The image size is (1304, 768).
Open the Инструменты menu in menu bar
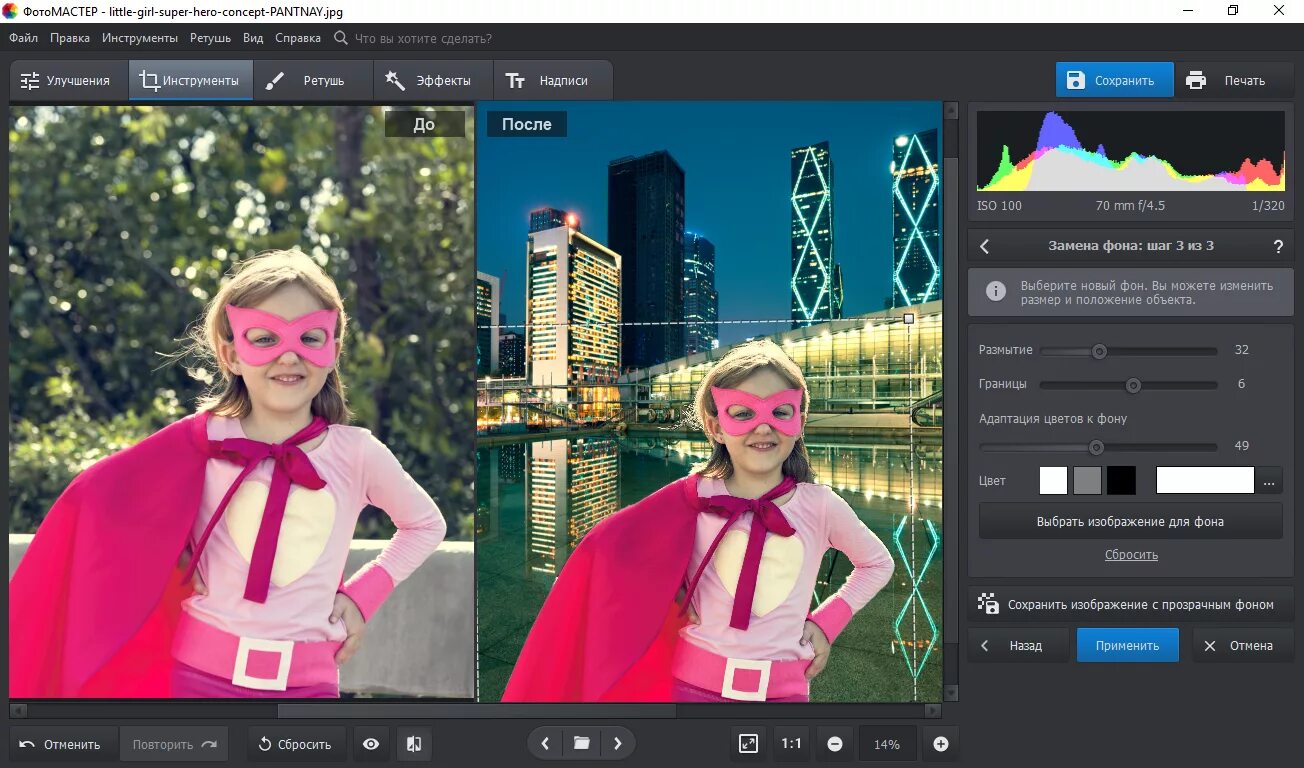click(140, 38)
